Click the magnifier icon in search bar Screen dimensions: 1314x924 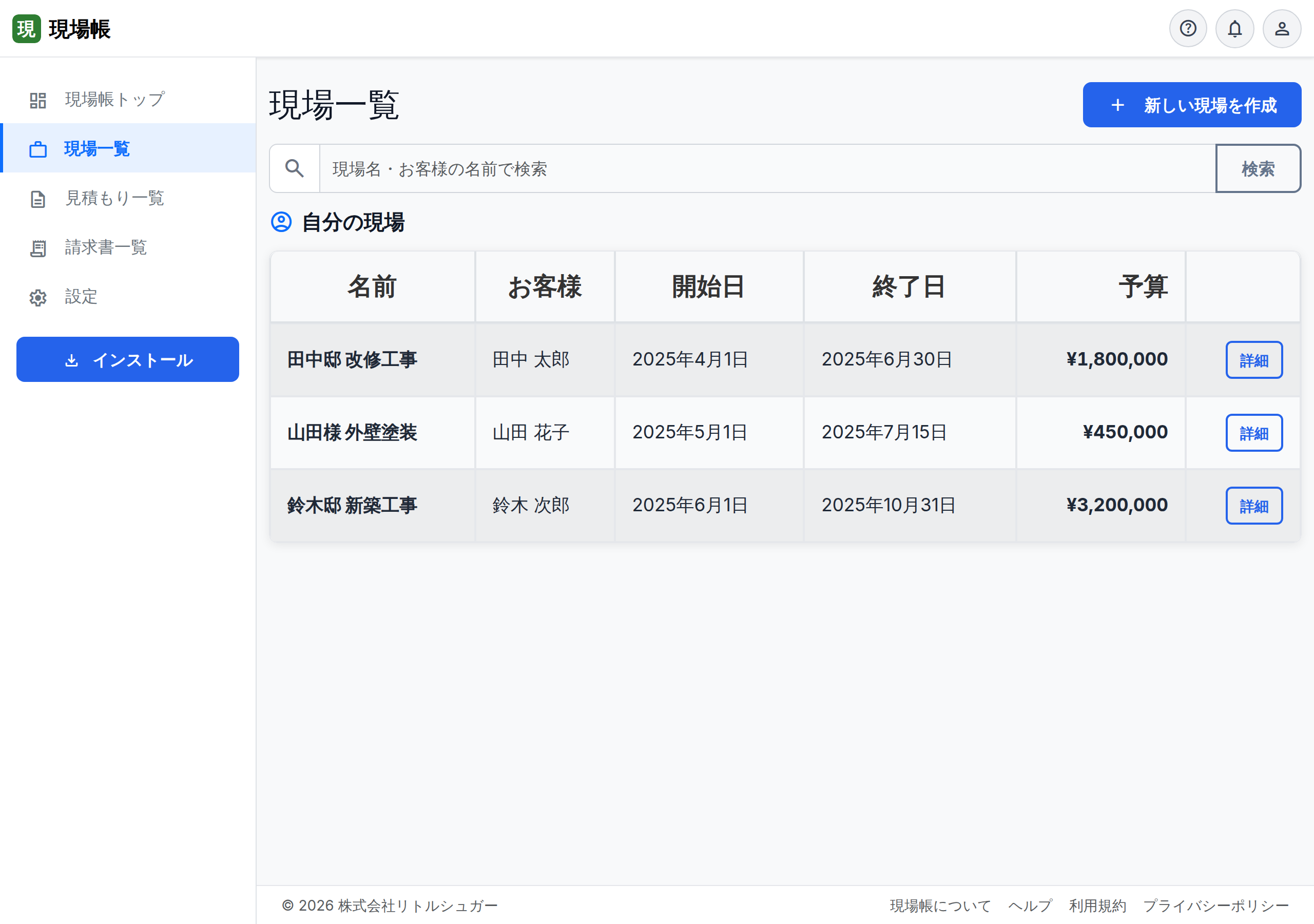tap(295, 168)
